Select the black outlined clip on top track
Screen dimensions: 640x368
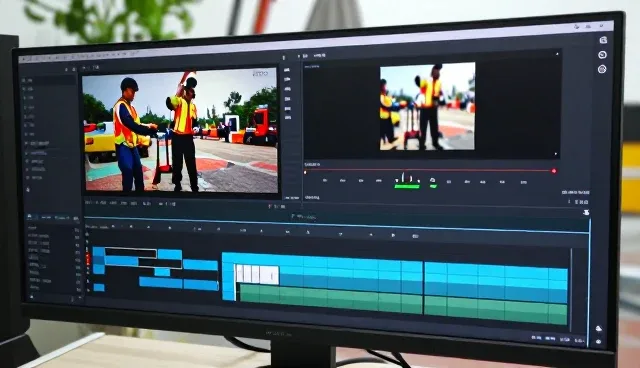[131, 253]
